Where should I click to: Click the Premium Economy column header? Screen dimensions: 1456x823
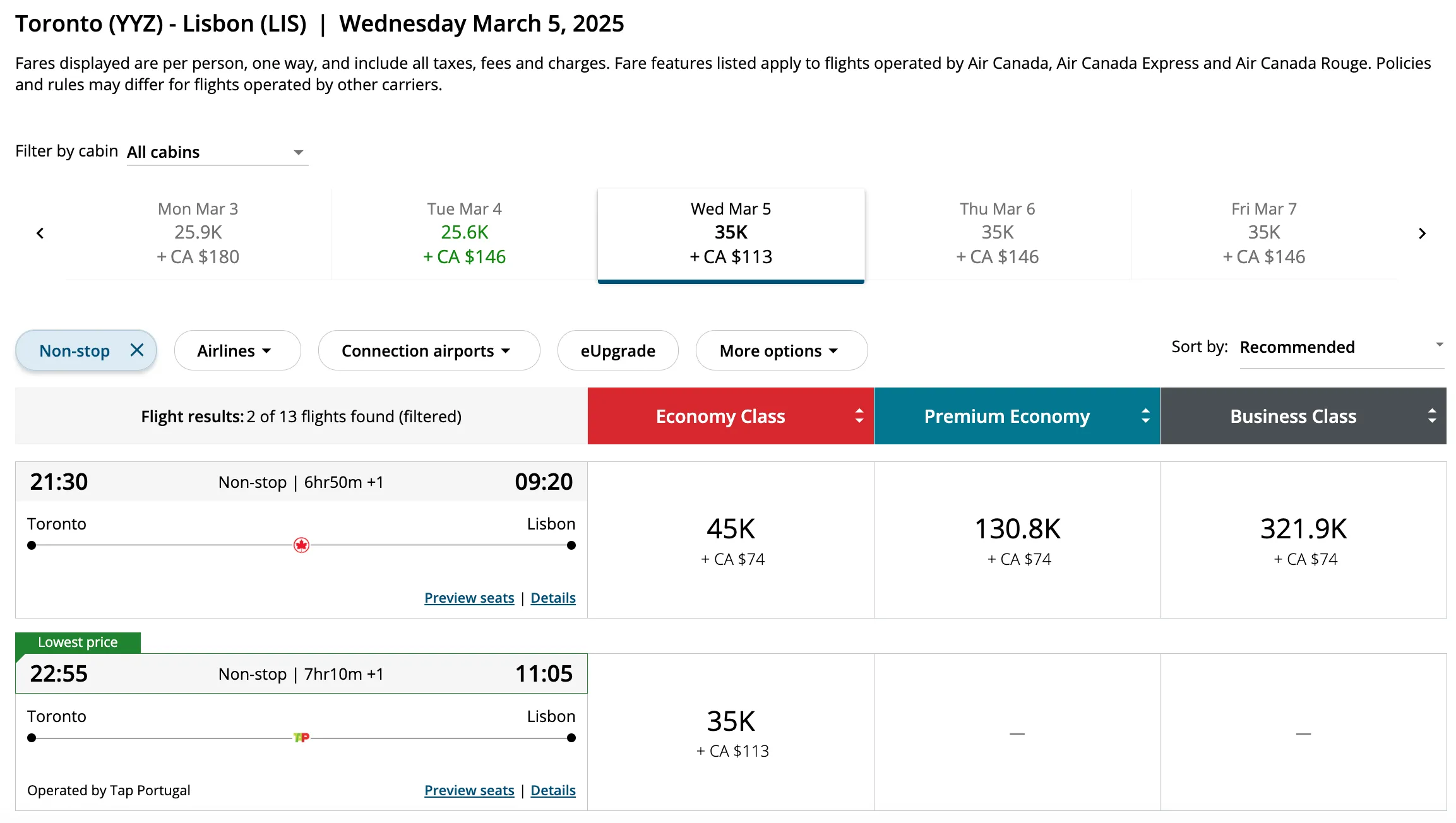pos(1017,416)
